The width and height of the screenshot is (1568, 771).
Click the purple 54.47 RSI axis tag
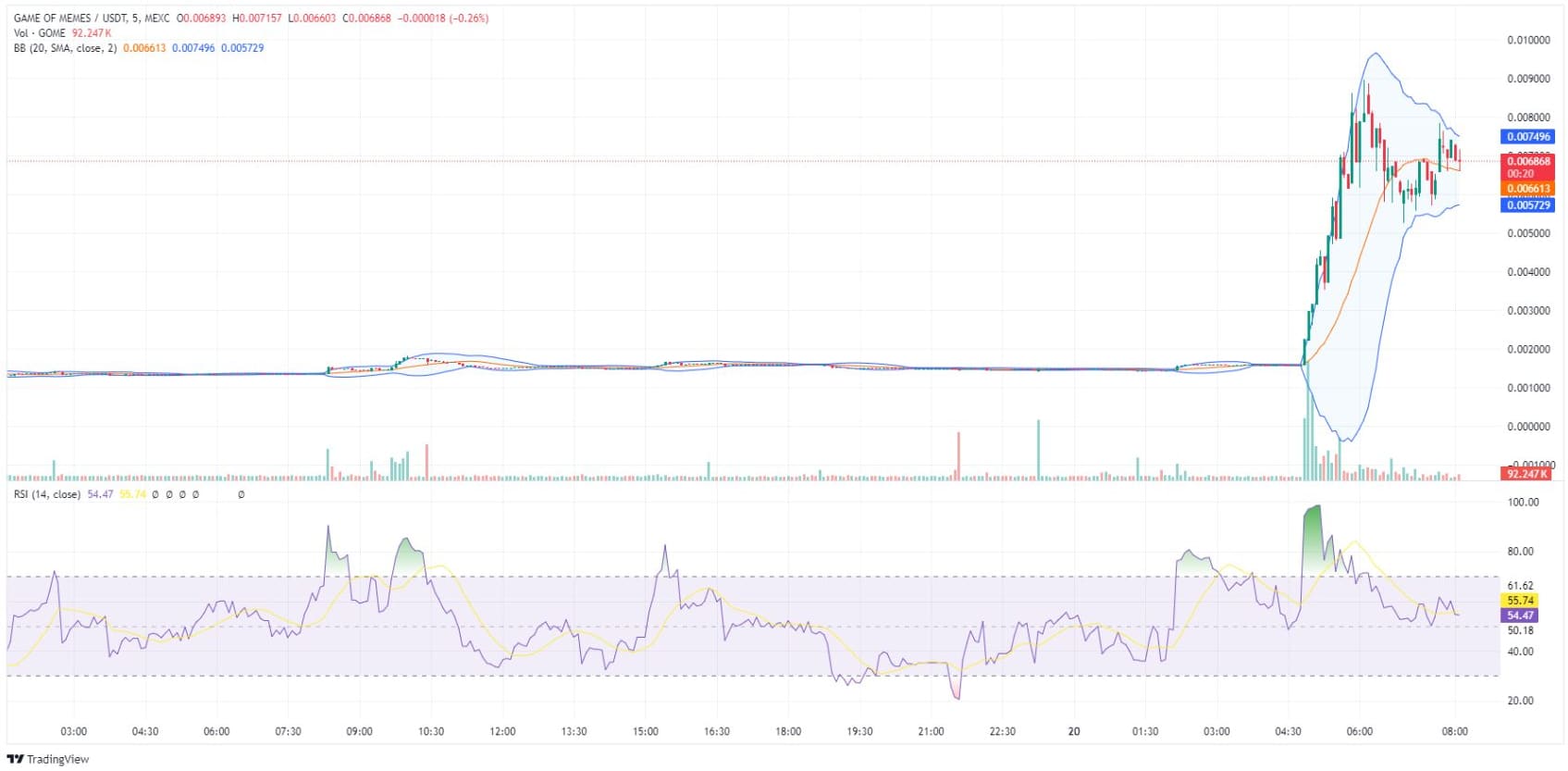[x=1520, y=616]
